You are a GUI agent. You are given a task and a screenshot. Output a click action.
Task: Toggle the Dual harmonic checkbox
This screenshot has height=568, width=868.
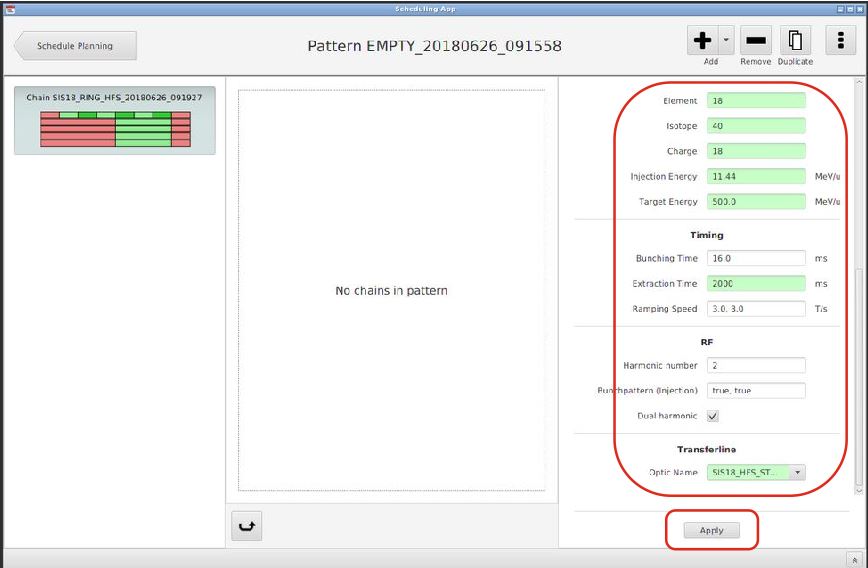(713, 416)
